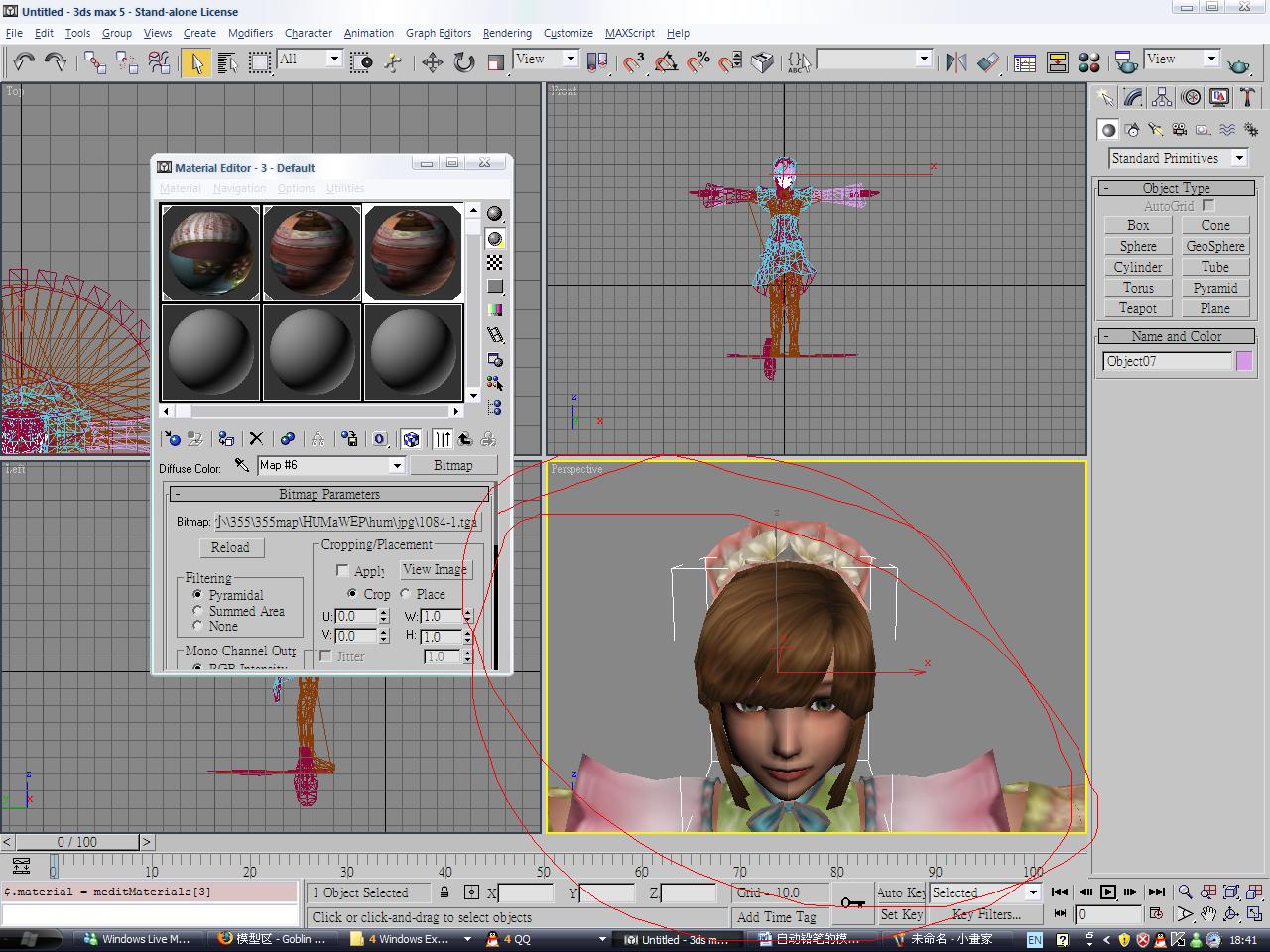The width and height of the screenshot is (1270, 952).
Task: Open the Utilities hammer panel tab
Action: point(1247,97)
